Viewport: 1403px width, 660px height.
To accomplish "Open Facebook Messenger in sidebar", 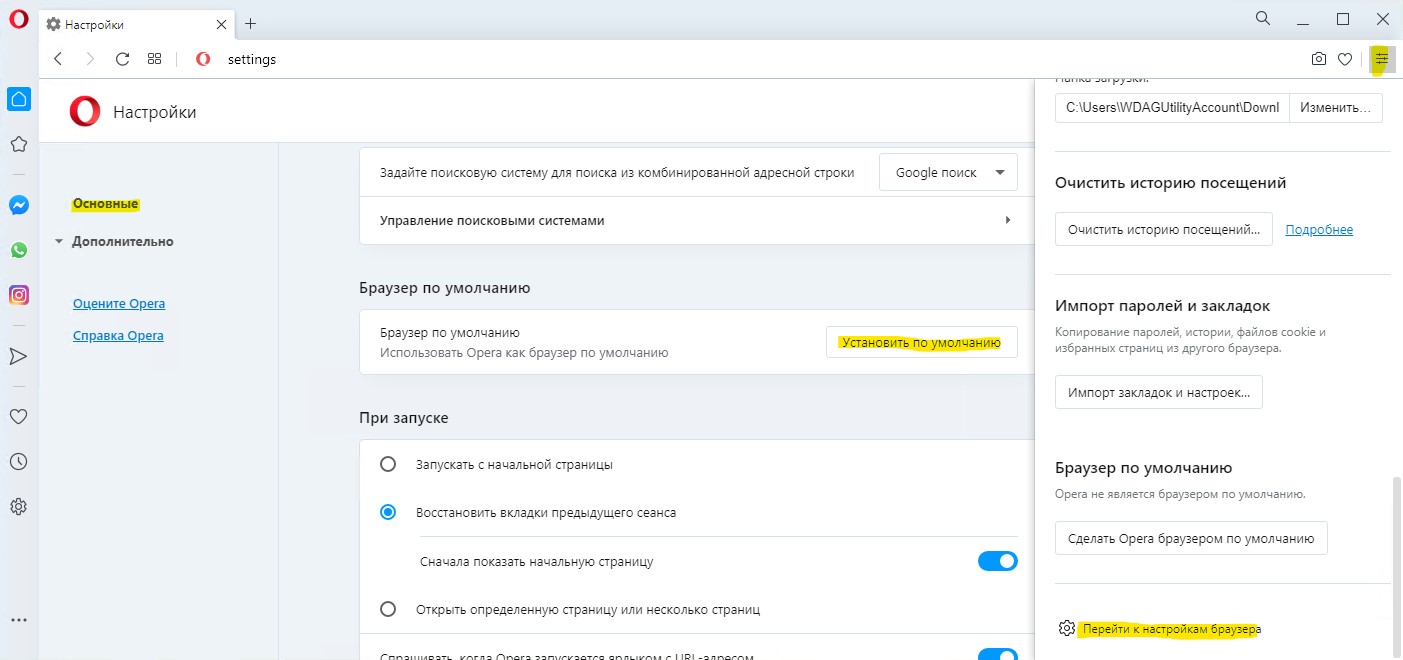I will pos(18,205).
